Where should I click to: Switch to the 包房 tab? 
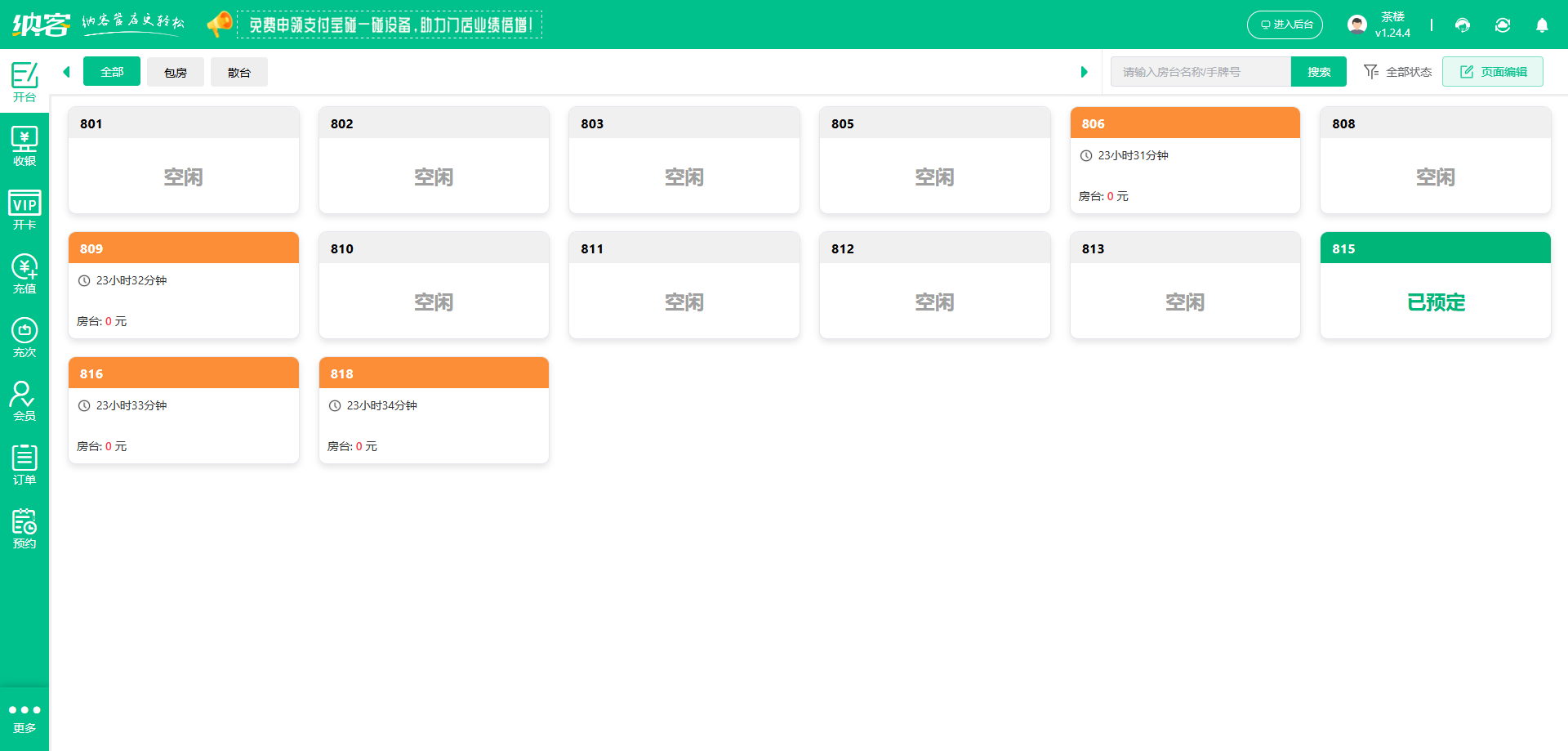coord(176,72)
